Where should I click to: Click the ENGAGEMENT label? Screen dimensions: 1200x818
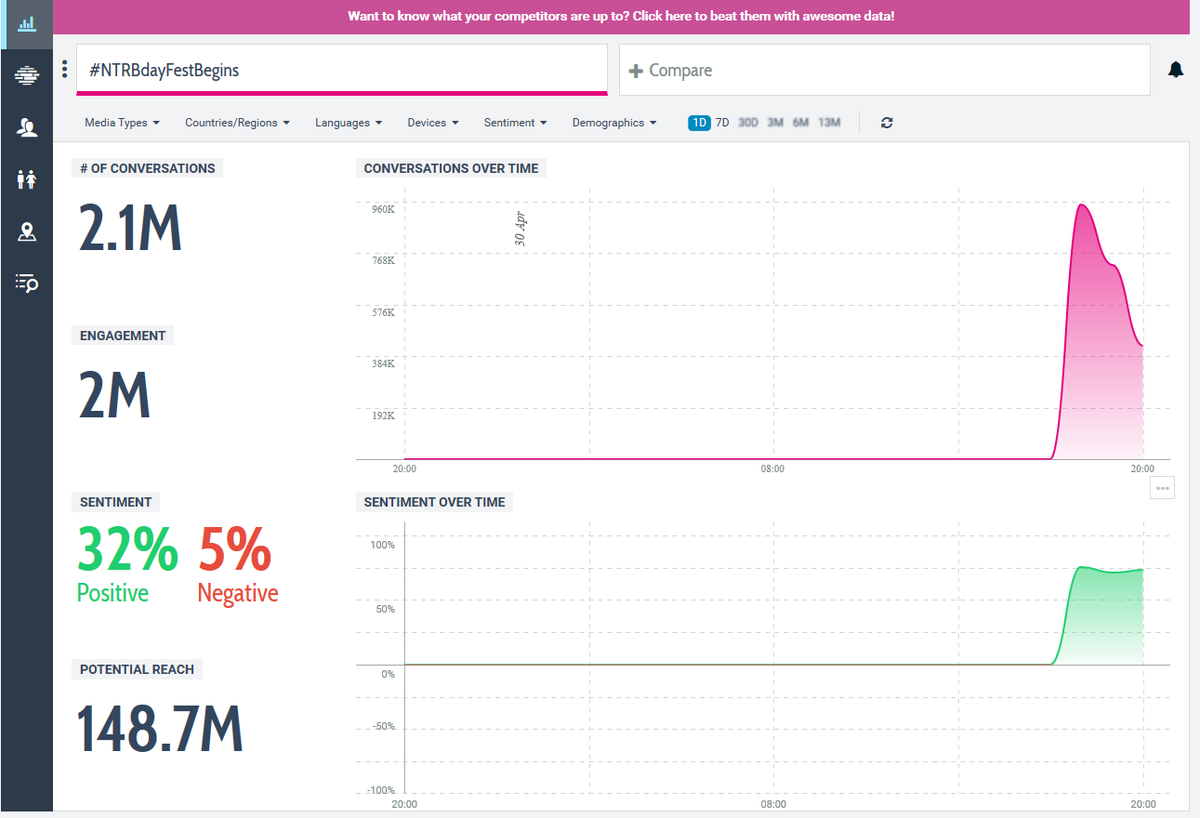pos(123,335)
